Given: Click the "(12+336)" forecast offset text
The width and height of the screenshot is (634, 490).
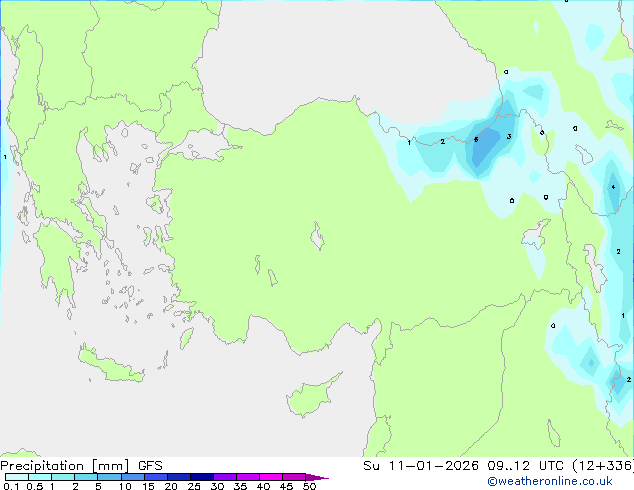Looking at the screenshot, I should (x=603, y=466).
